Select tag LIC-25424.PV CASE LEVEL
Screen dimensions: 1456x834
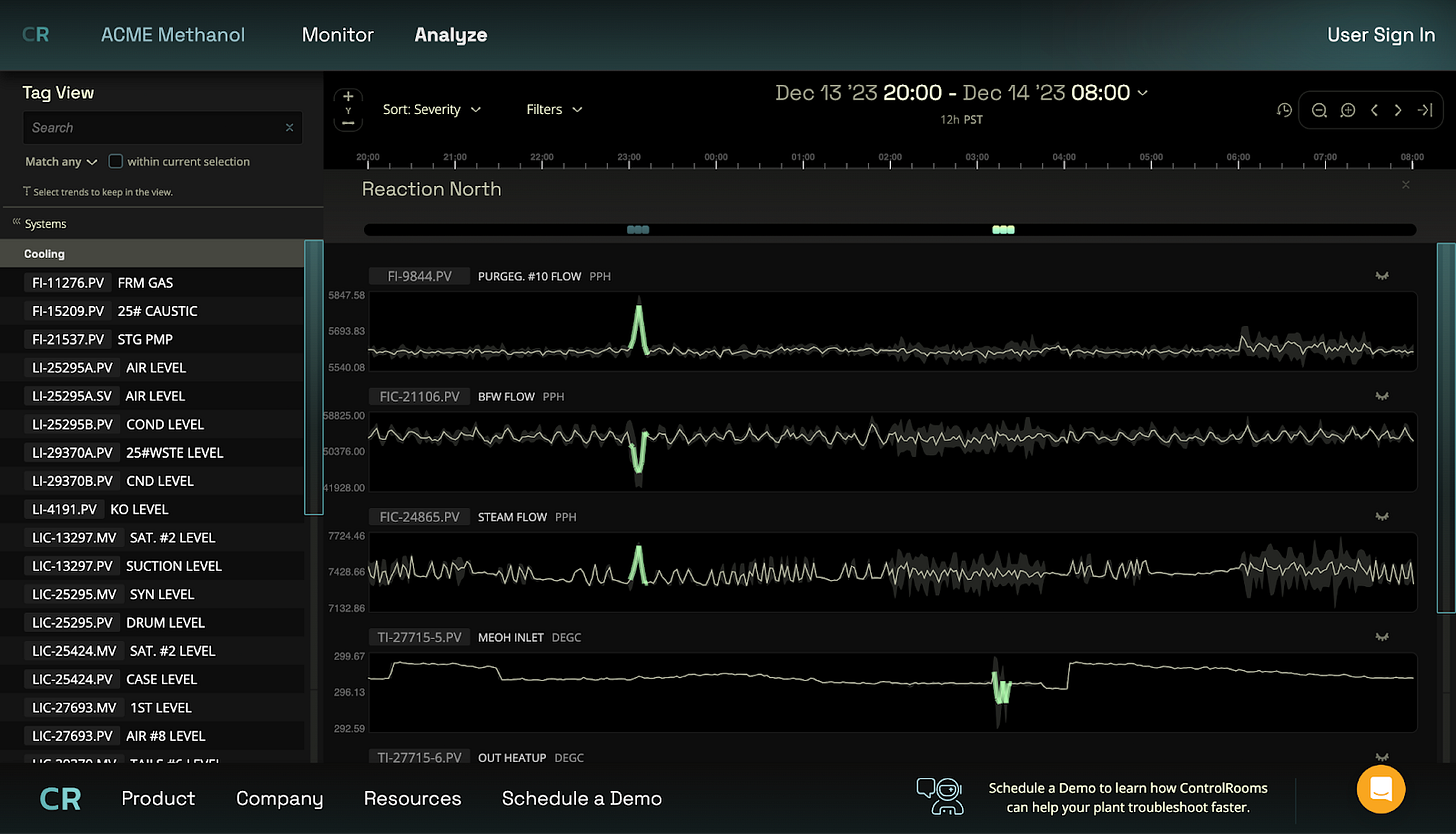click(152, 679)
